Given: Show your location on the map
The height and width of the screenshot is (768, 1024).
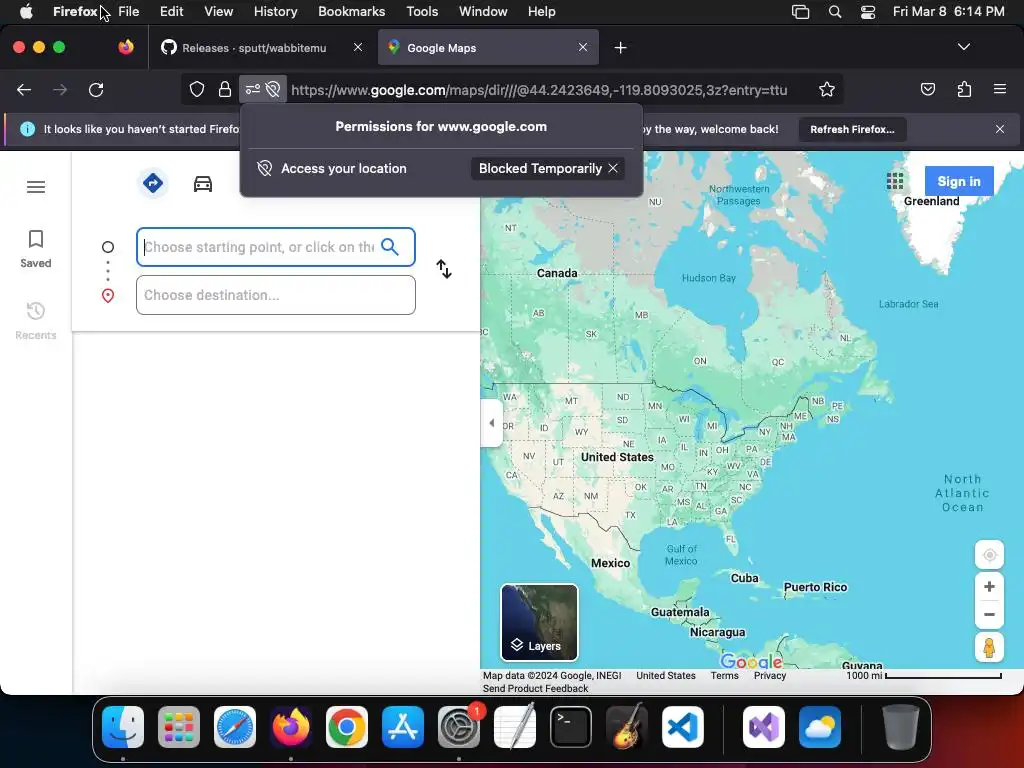Looking at the screenshot, I should coord(989,555).
